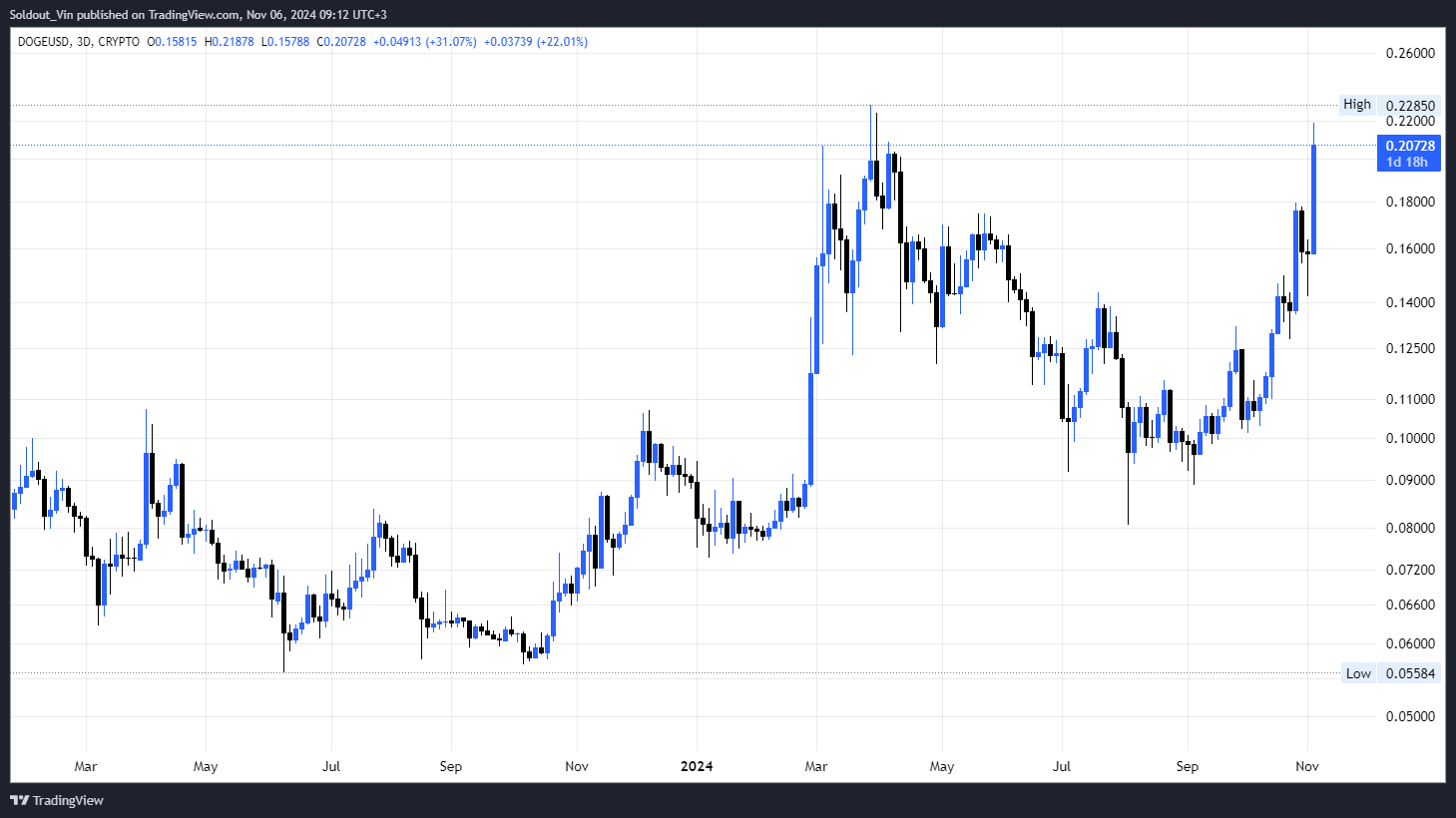Click the close value C0.20728
Screen dimensions: 1456x818
pos(341,42)
